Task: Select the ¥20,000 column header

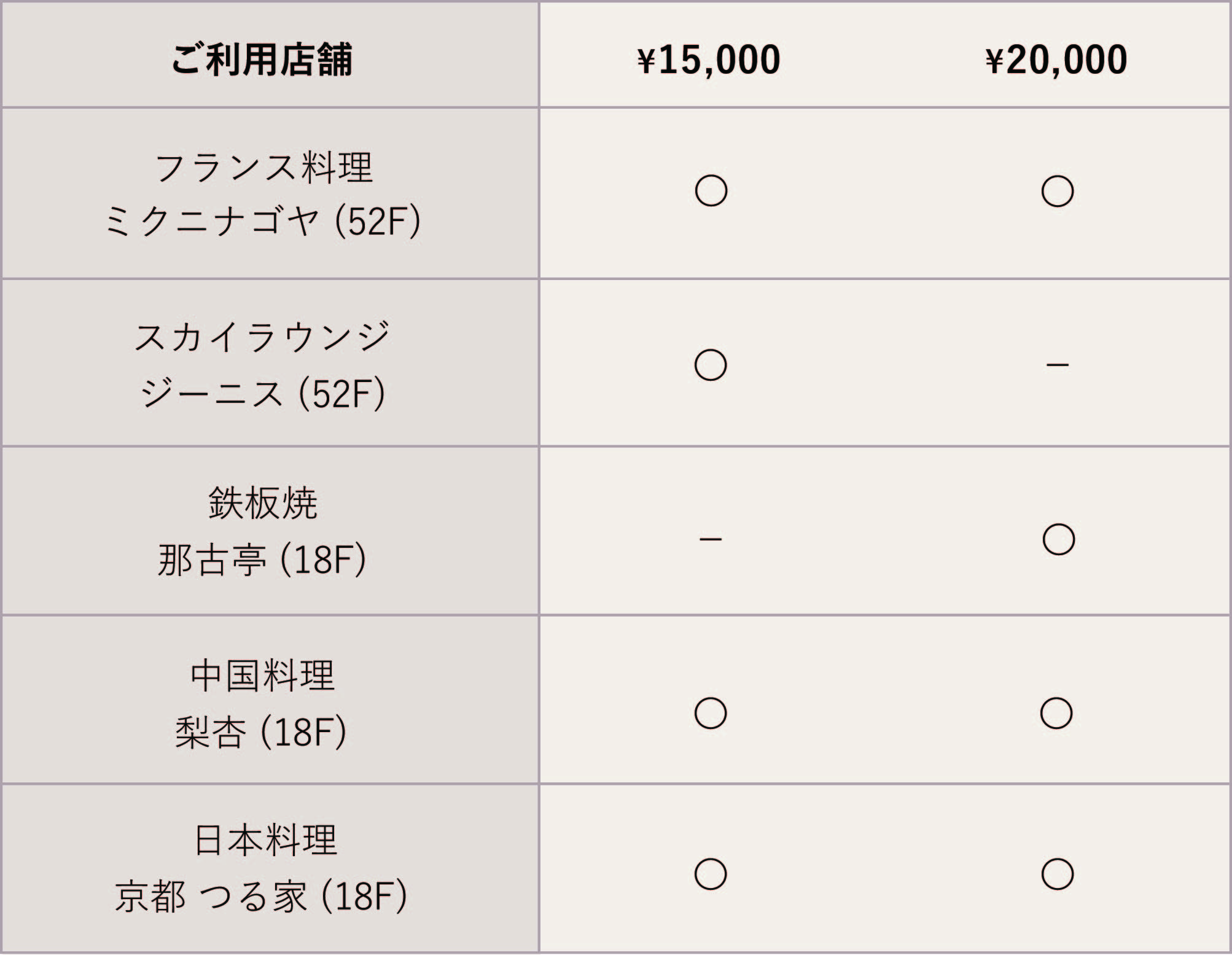Action: pyautogui.click(x=1056, y=60)
